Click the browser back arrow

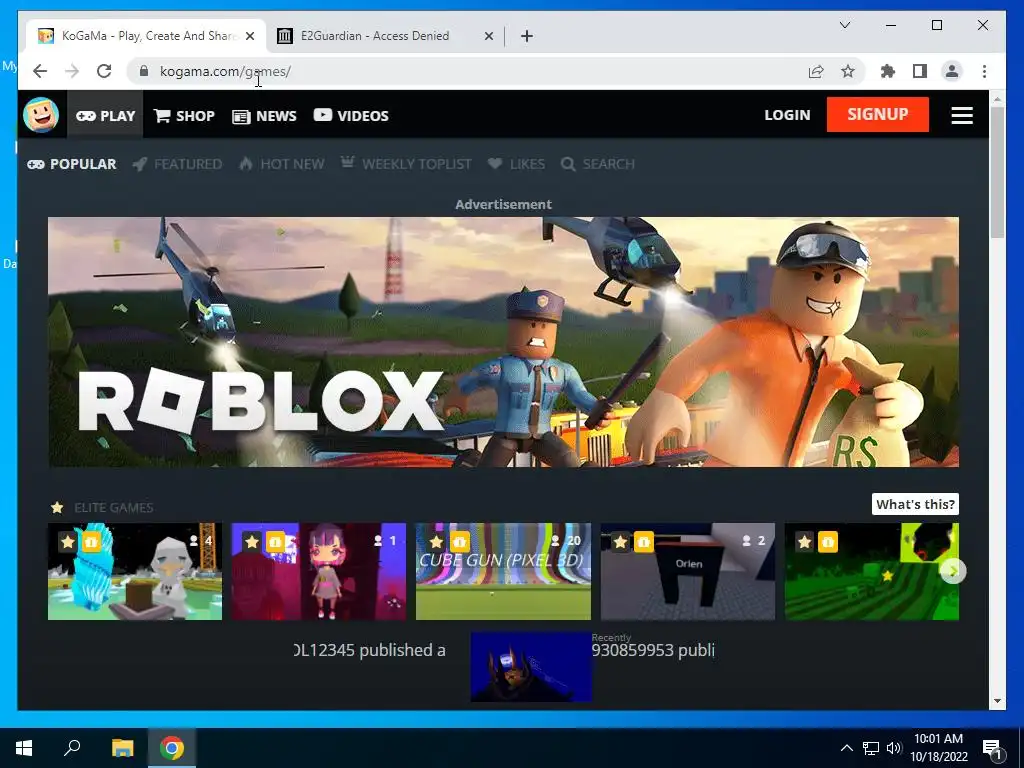pyautogui.click(x=40, y=71)
